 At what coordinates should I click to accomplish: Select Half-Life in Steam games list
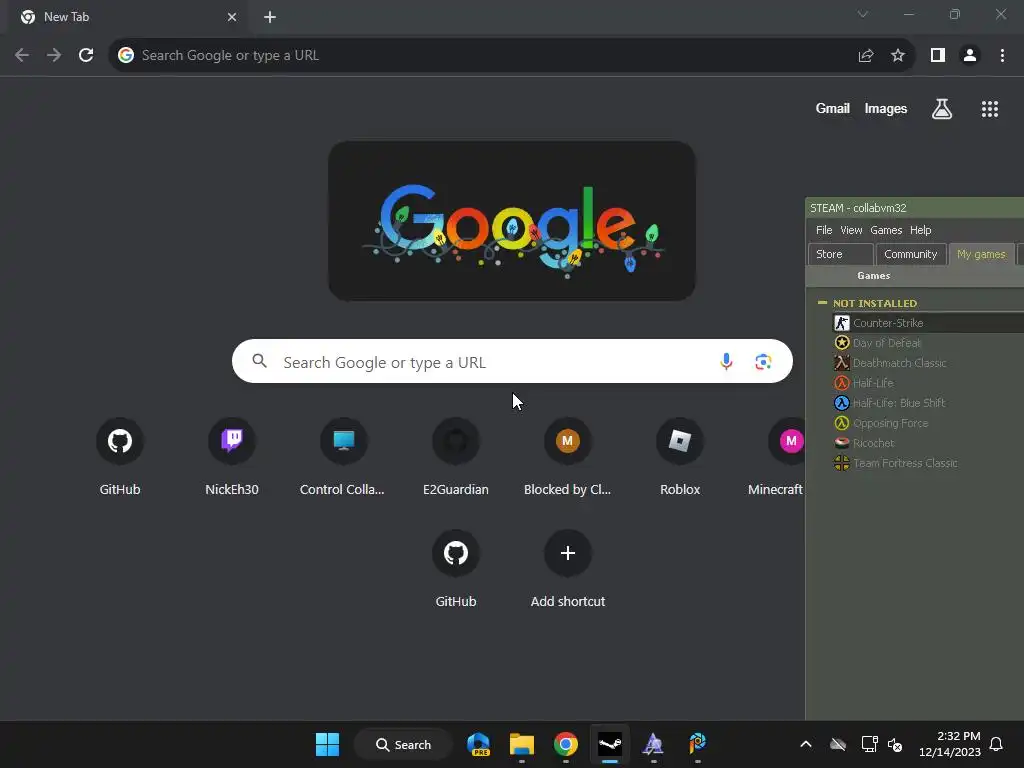(x=927, y=383)
